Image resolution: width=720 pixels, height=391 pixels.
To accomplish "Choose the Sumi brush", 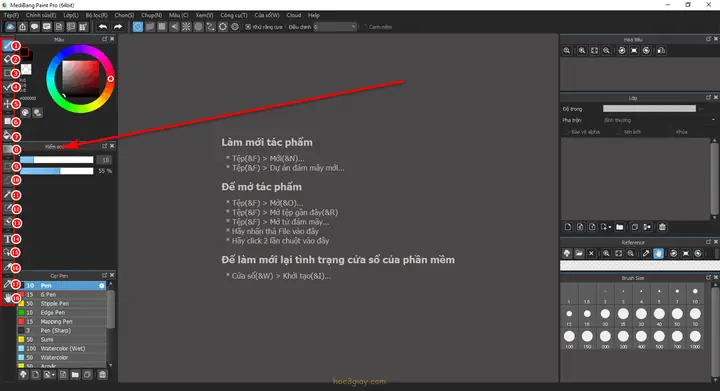I will click(x=62, y=340).
